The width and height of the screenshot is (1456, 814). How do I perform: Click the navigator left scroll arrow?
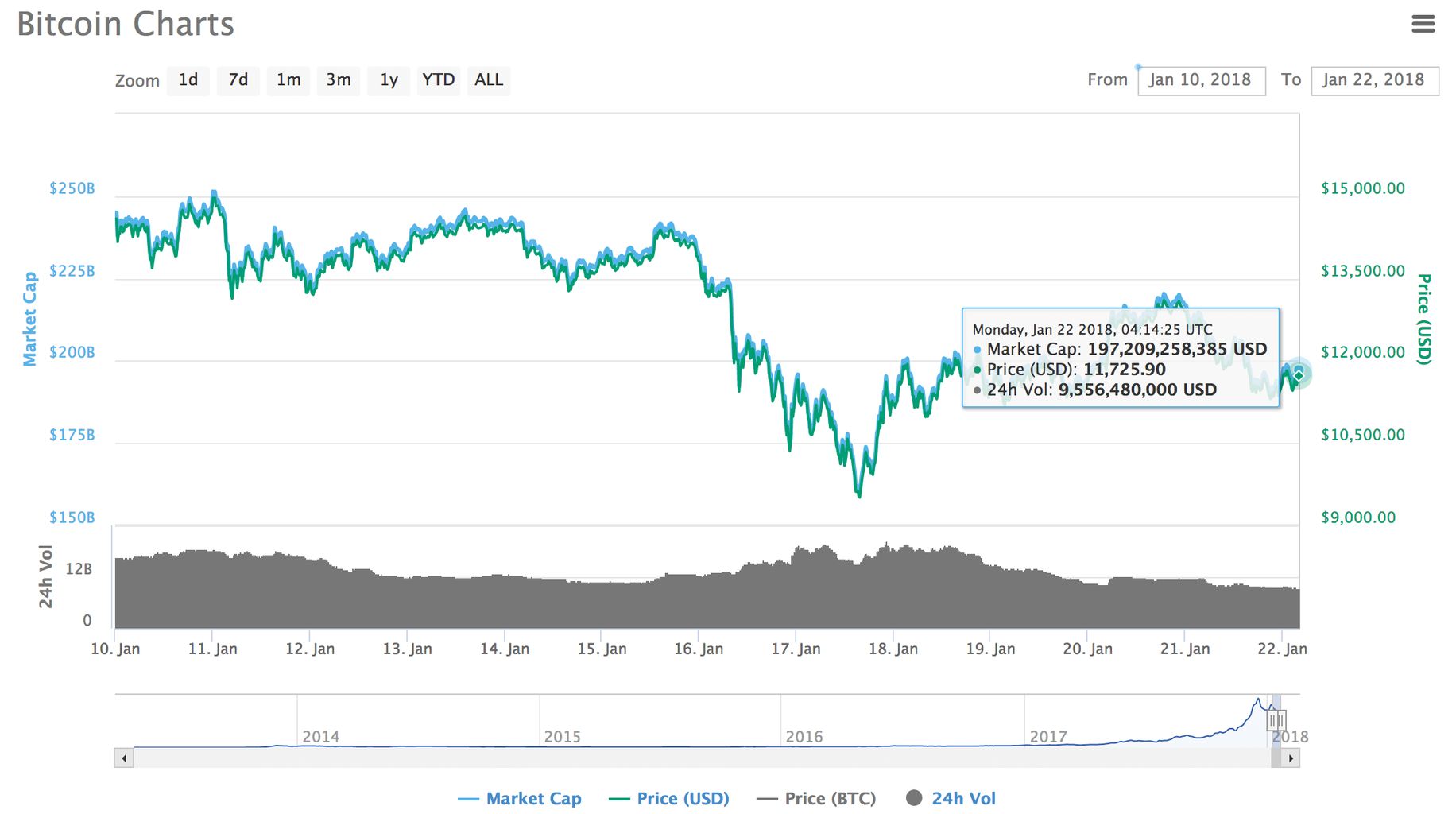point(124,758)
